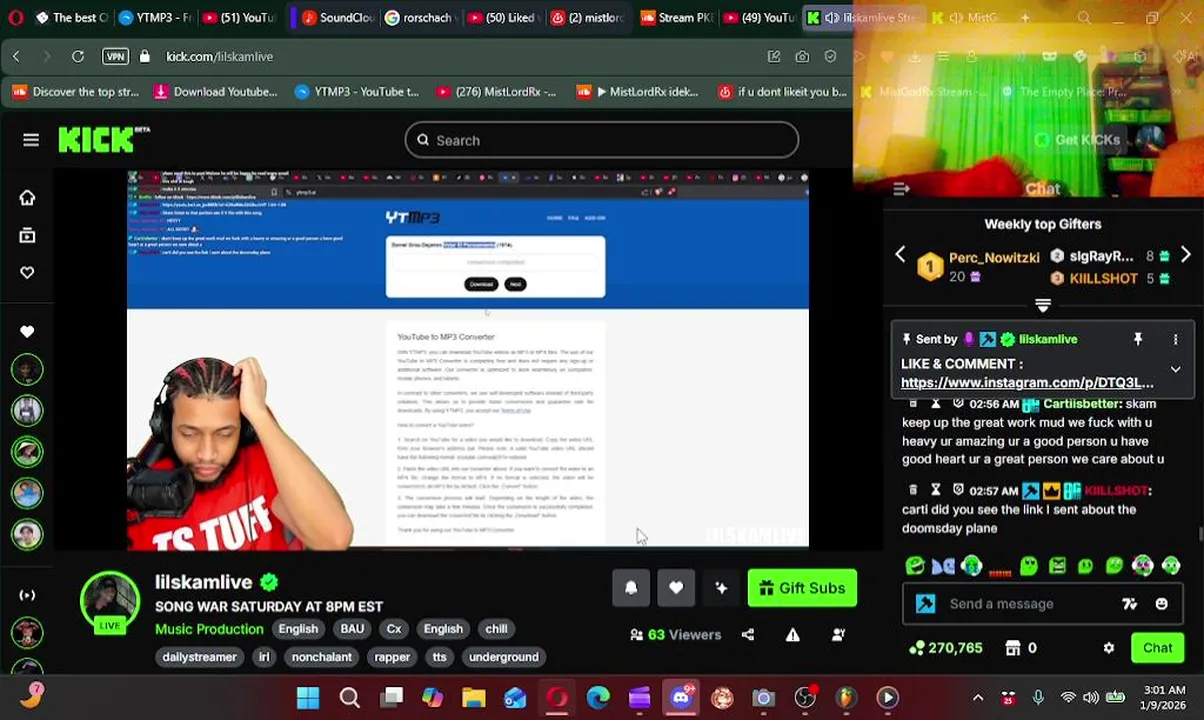Switch to '(50) Liked' YouTube tab
Screen dimensions: 1204x720
tap(504, 18)
